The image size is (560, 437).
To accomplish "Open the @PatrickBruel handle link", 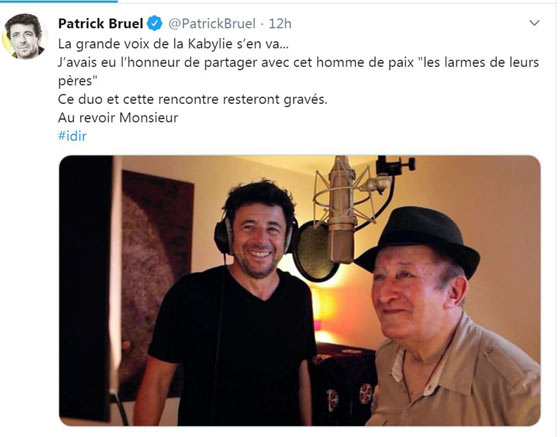I will click(x=212, y=24).
